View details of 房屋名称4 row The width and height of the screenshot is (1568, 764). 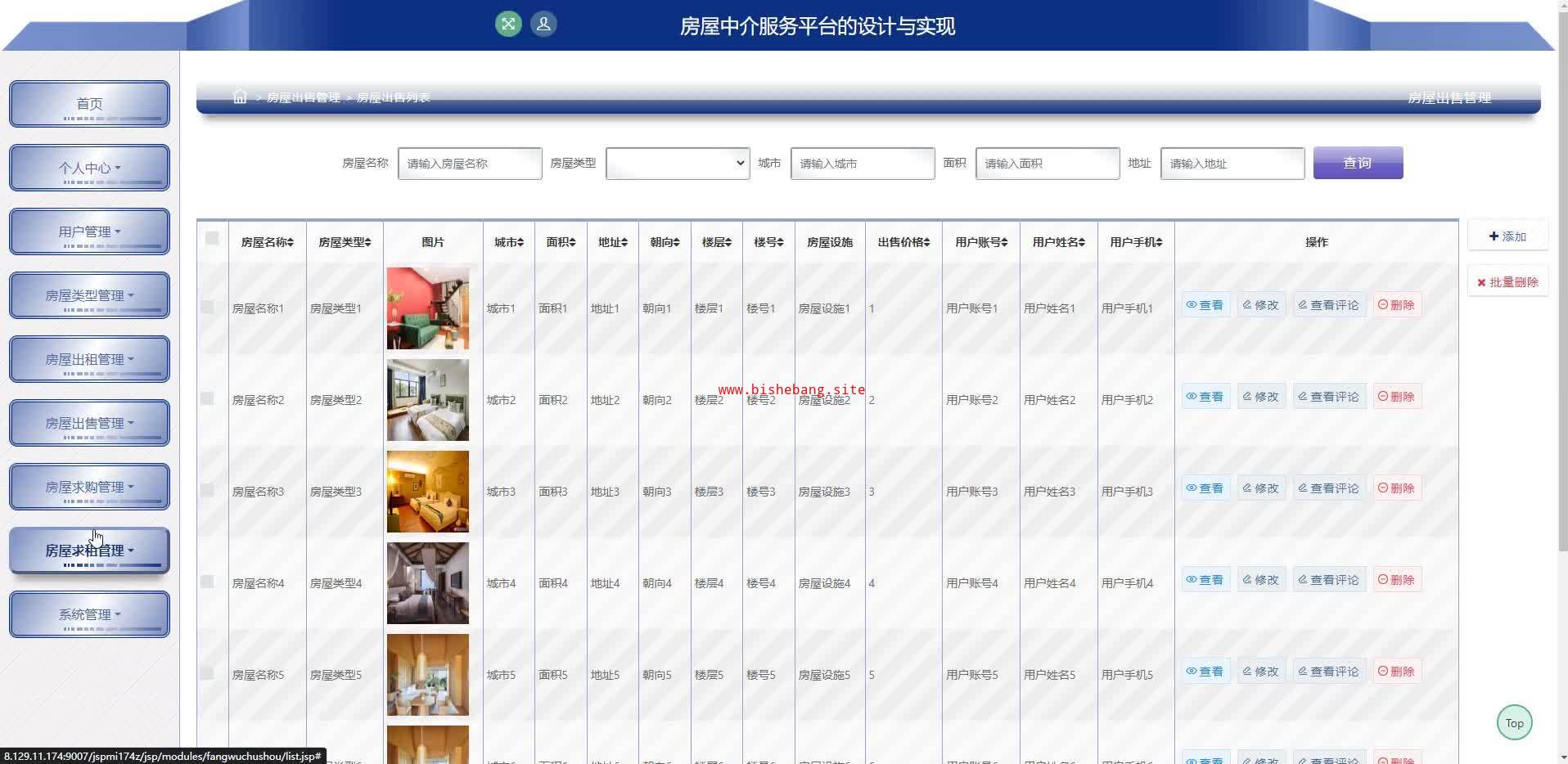1205,580
